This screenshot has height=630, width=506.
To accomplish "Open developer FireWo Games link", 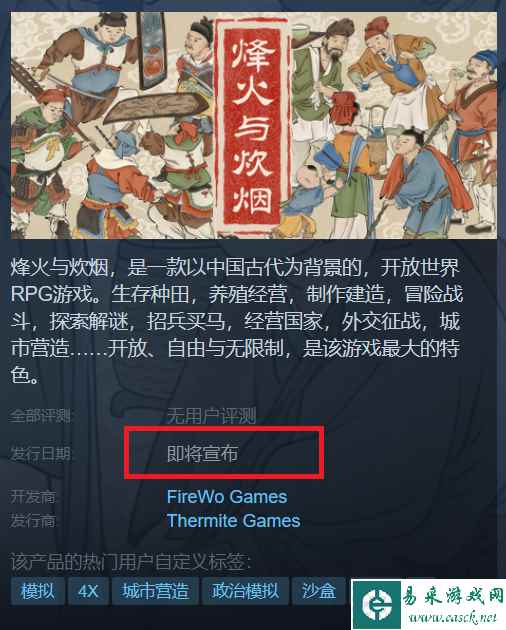I will pos(227,497).
